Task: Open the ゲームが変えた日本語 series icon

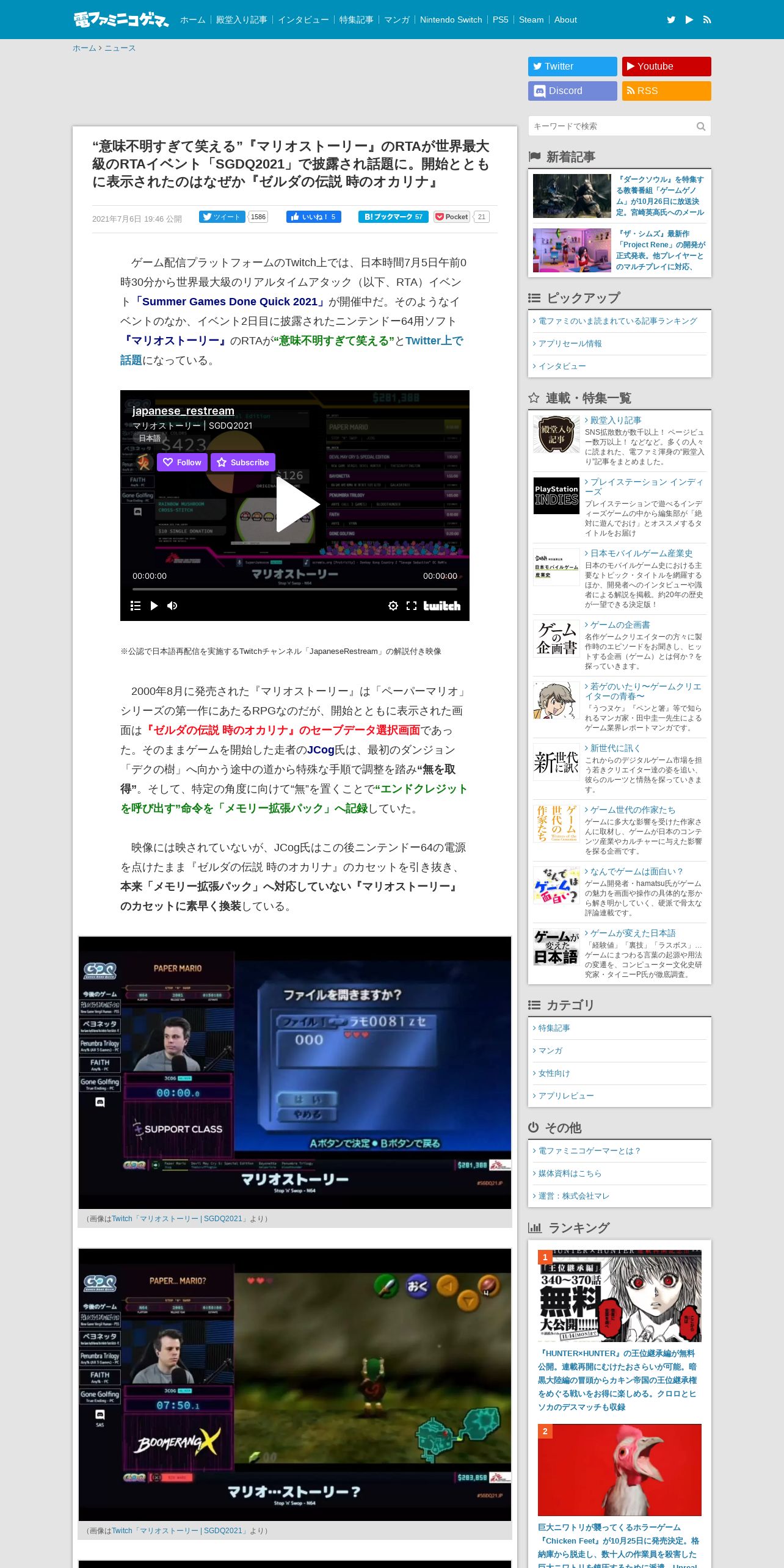Action: [556, 947]
